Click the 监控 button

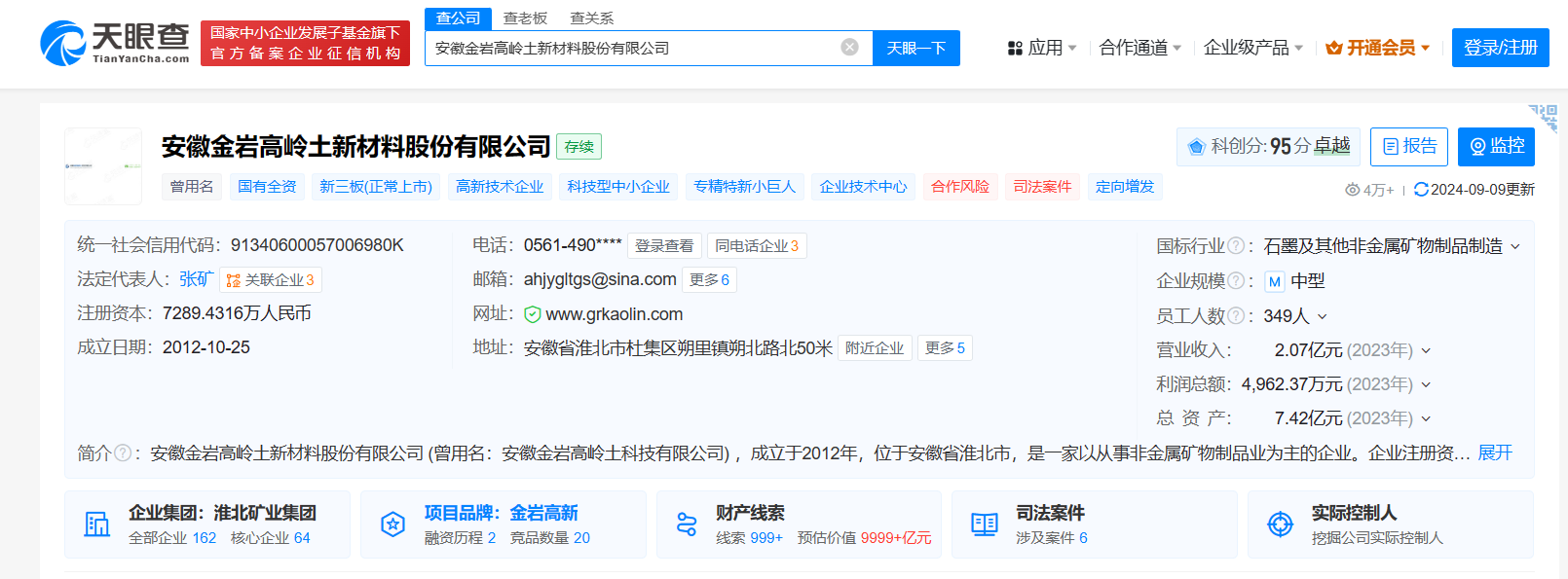pos(1496,147)
